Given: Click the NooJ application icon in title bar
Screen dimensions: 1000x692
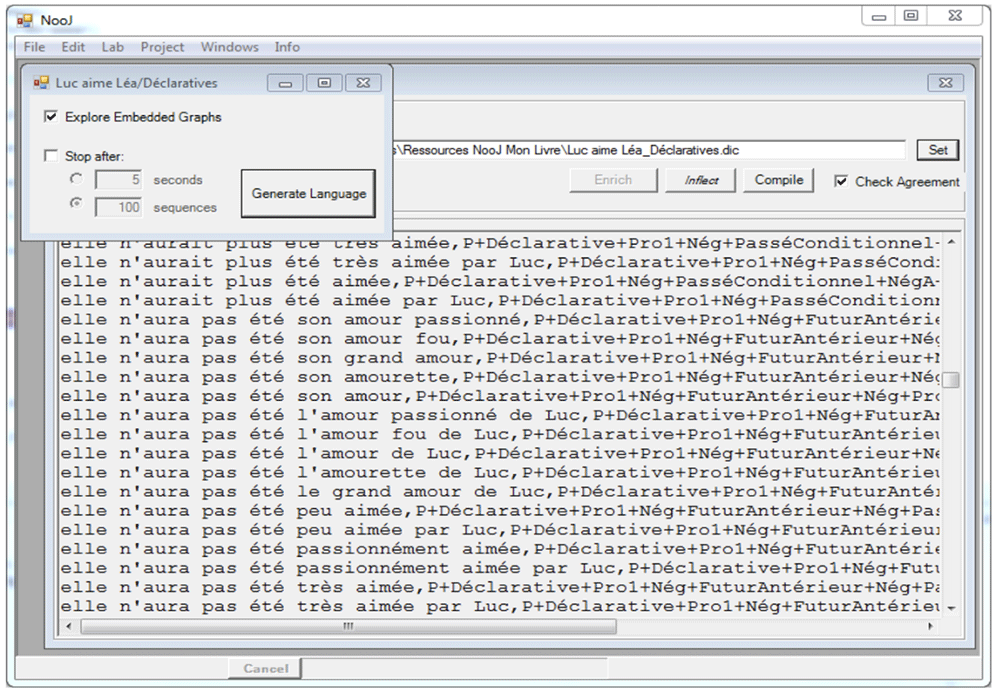Looking at the screenshot, I should (x=24, y=20).
